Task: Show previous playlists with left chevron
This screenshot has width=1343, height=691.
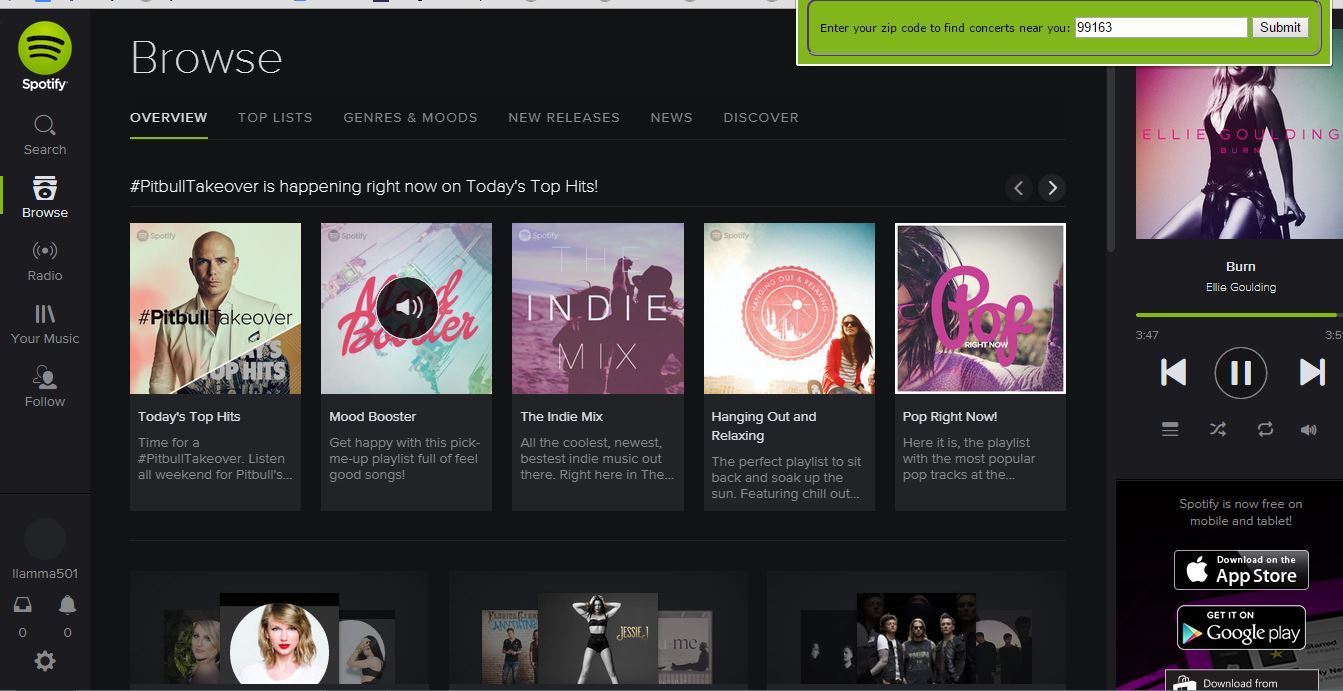Action: (1018, 187)
